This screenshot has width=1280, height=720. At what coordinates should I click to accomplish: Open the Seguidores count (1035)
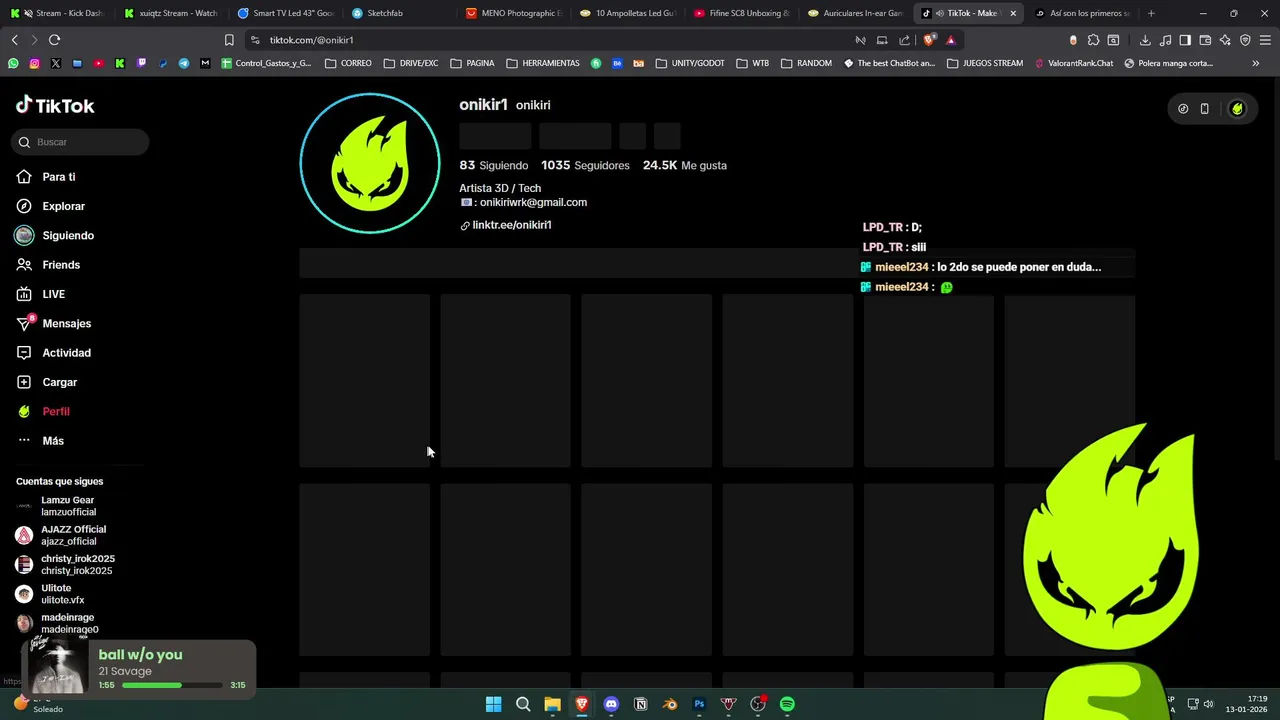coord(585,165)
